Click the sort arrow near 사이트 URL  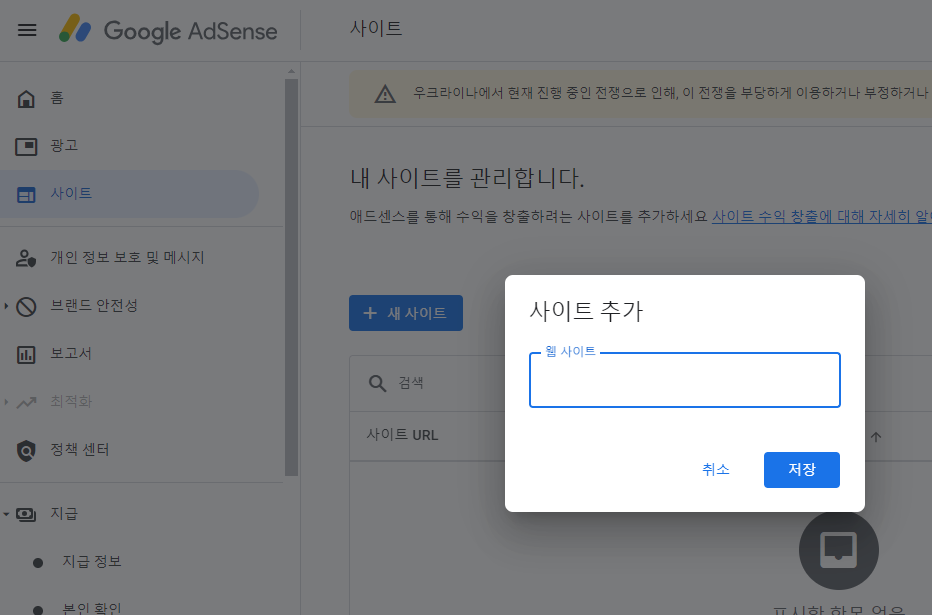(877, 436)
